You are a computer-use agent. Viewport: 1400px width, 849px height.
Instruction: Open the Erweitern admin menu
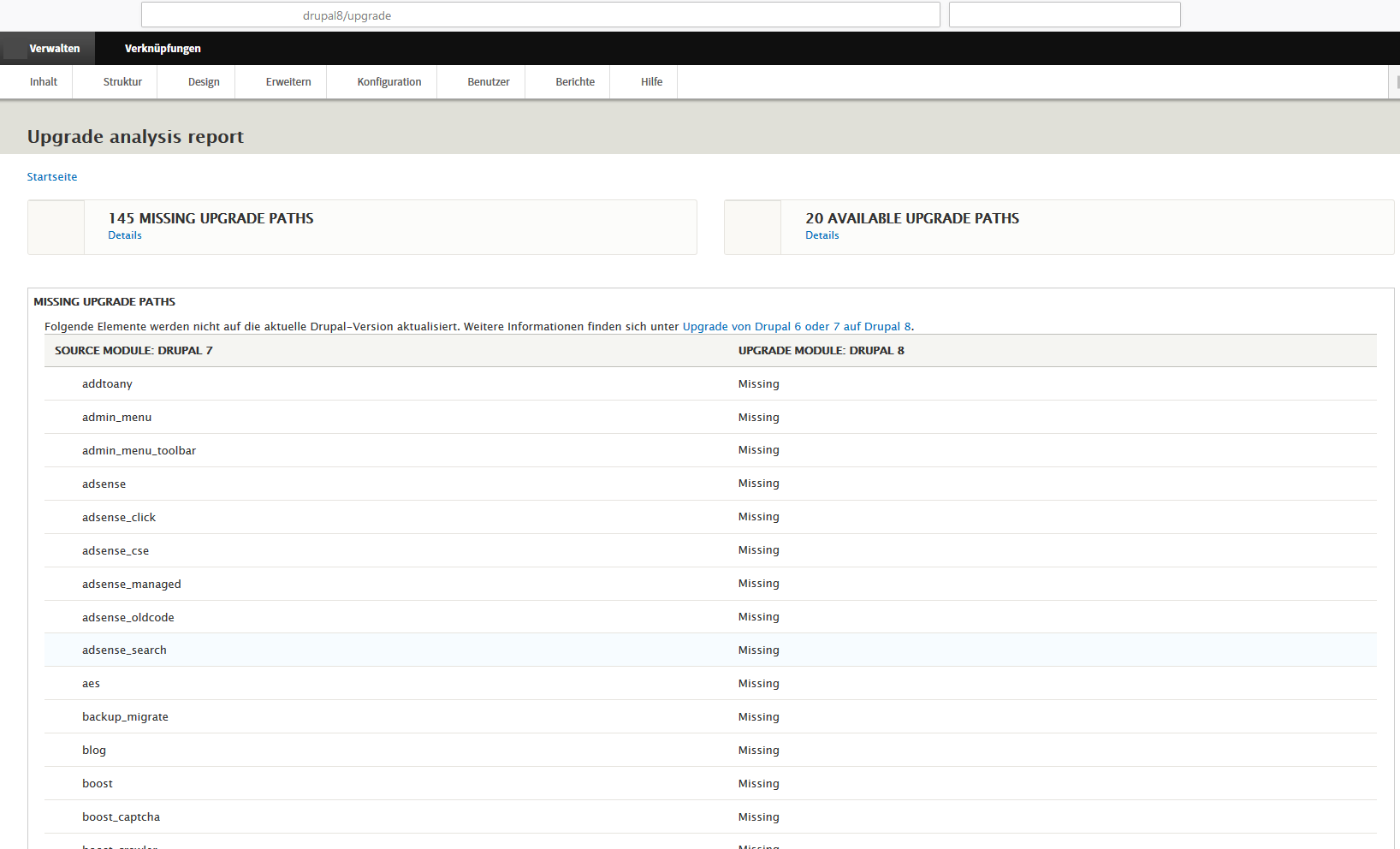(288, 82)
